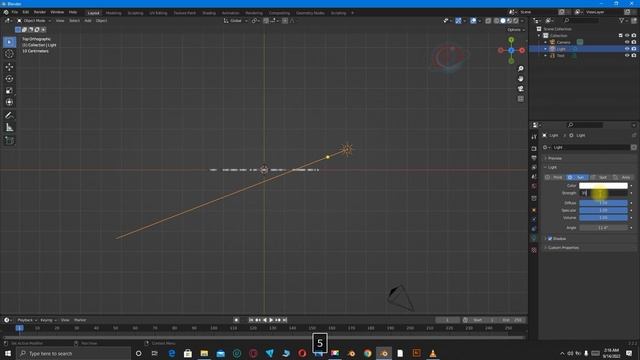
Task: Click the Windows Start button
Action: pyautogui.click(x=8, y=353)
